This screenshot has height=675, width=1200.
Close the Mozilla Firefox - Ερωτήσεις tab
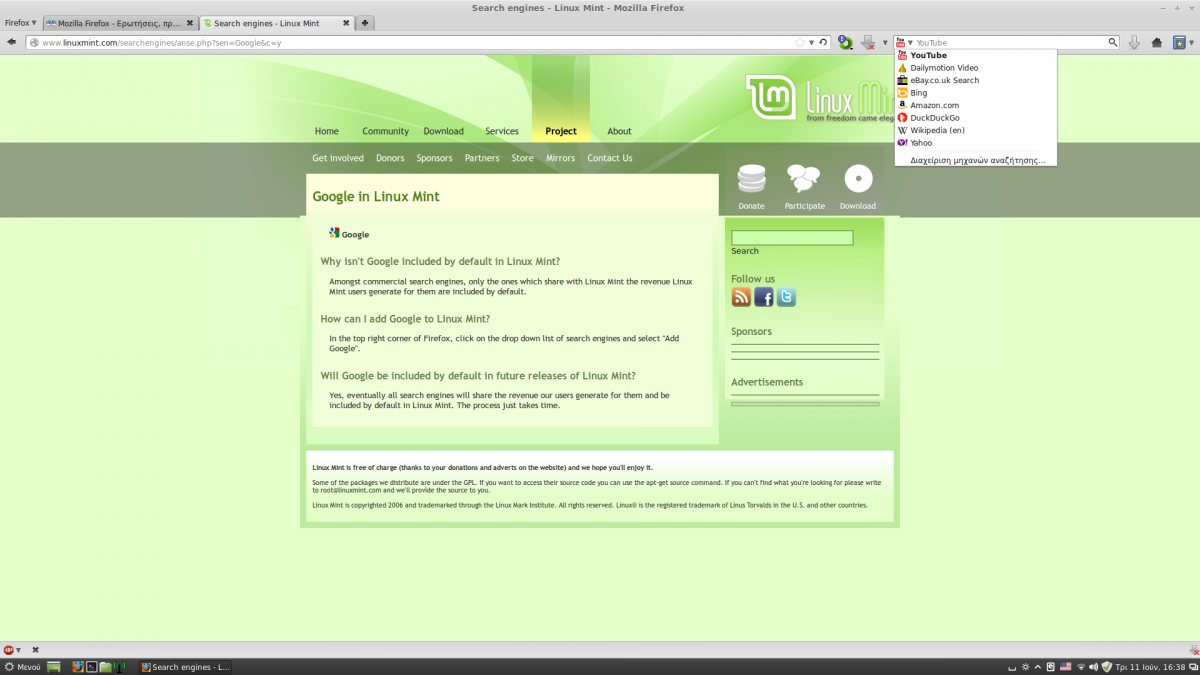(x=190, y=23)
